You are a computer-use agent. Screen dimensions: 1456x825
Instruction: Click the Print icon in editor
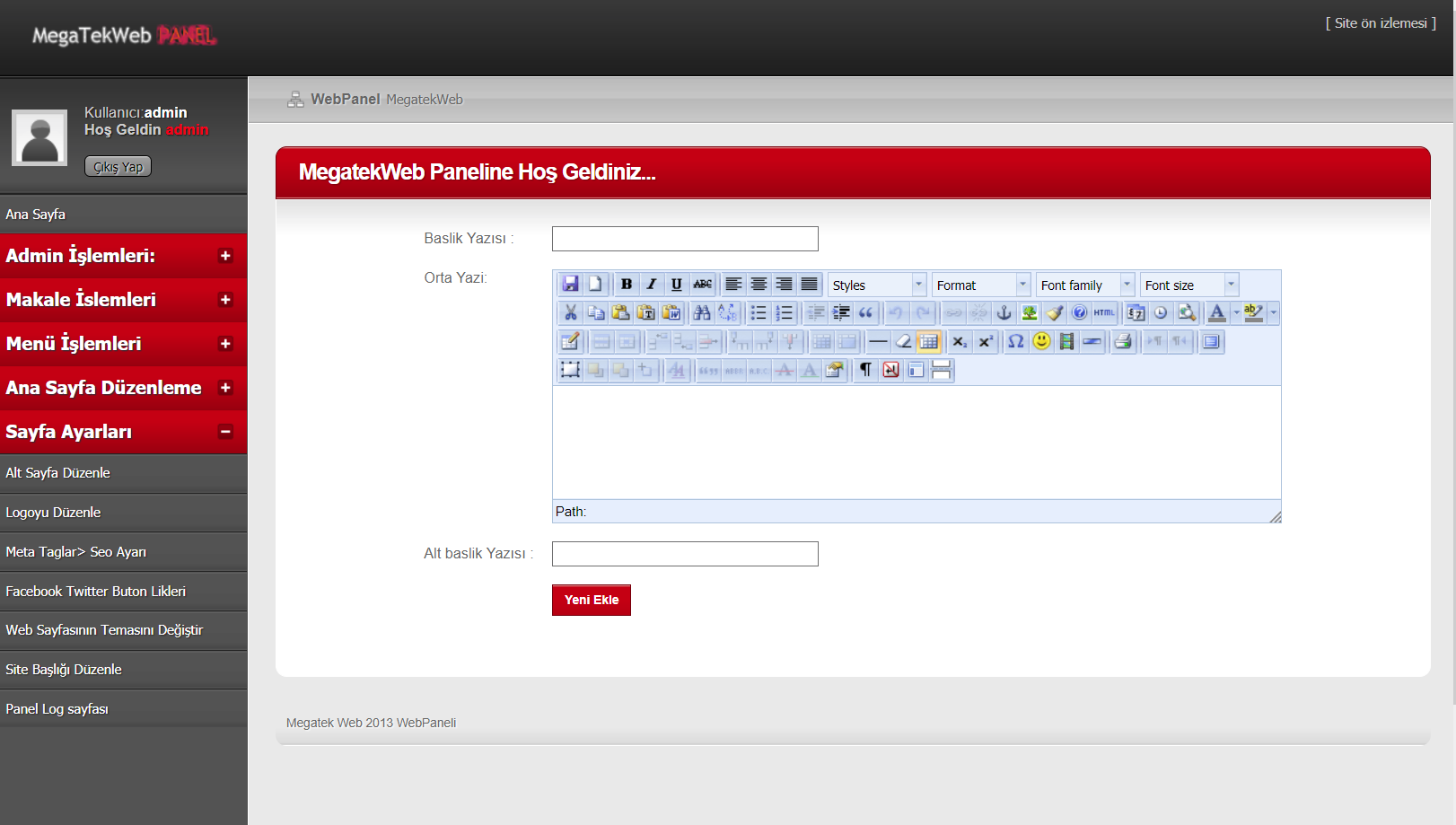coord(1122,341)
